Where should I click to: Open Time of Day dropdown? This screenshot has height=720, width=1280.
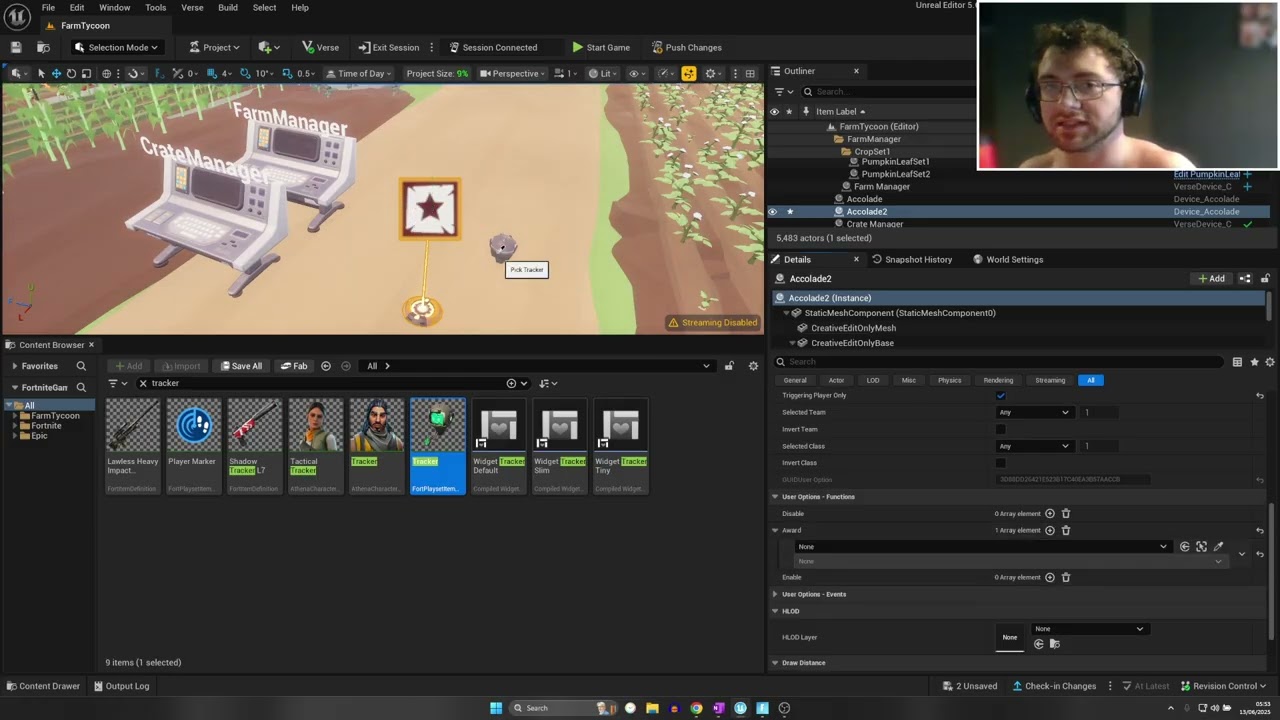pyautogui.click(x=357, y=73)
